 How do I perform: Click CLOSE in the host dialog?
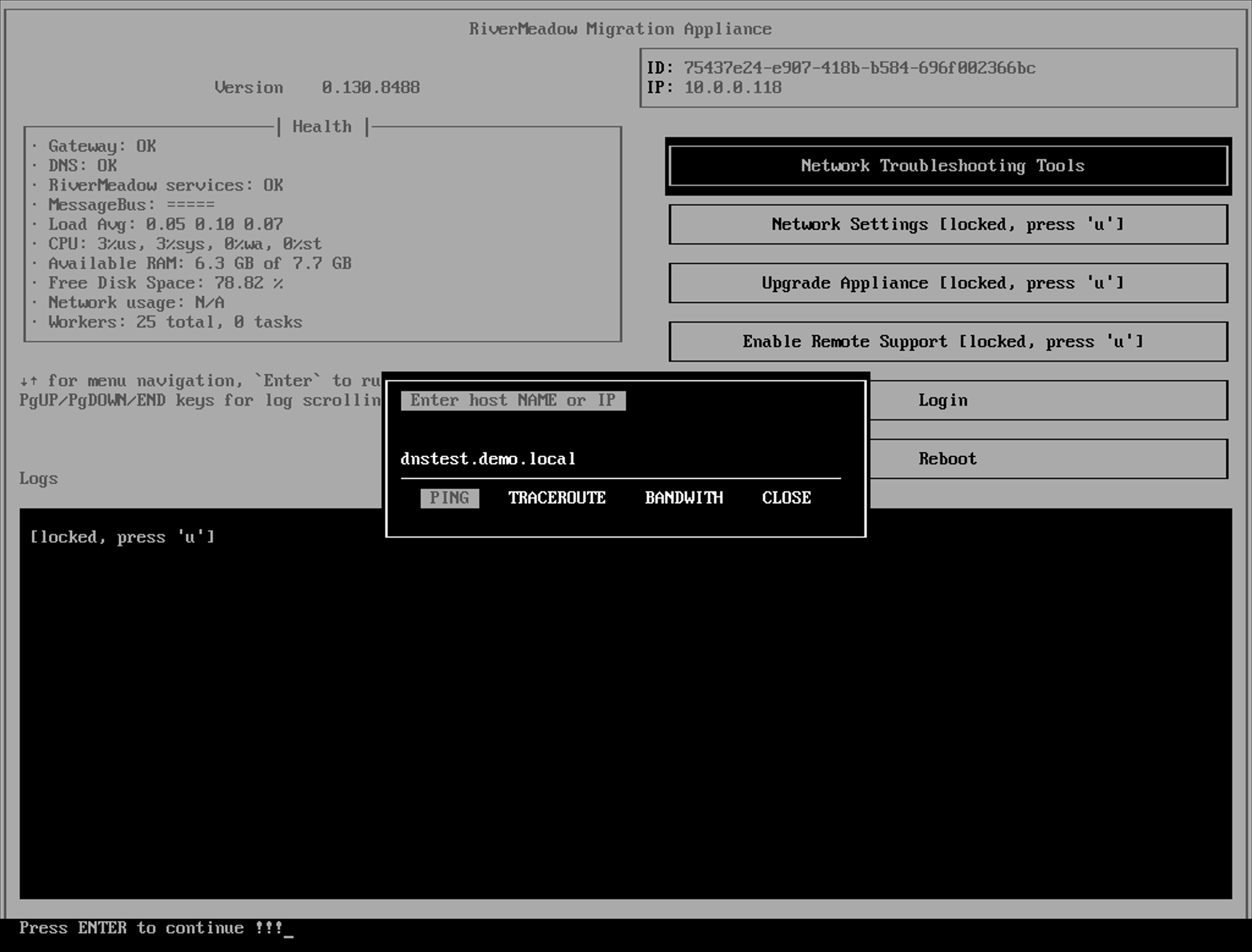(786, 498)
